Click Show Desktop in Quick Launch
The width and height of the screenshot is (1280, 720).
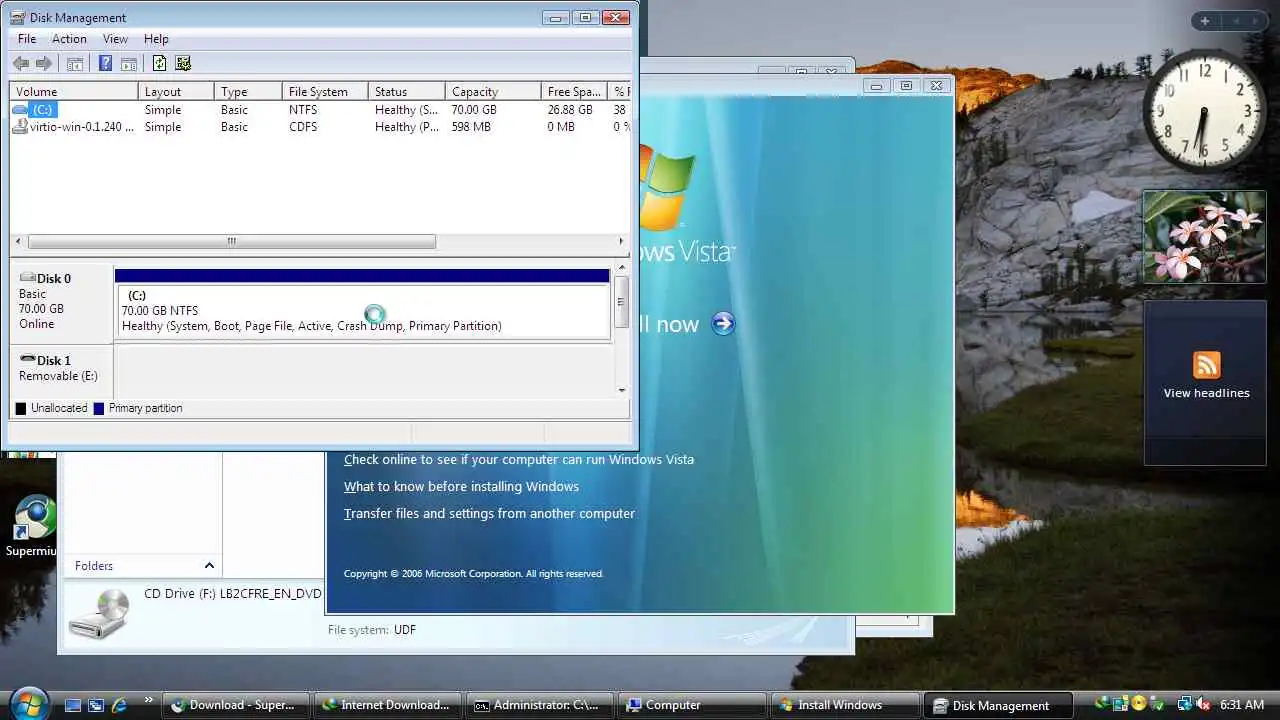click(x=73, y=705)
